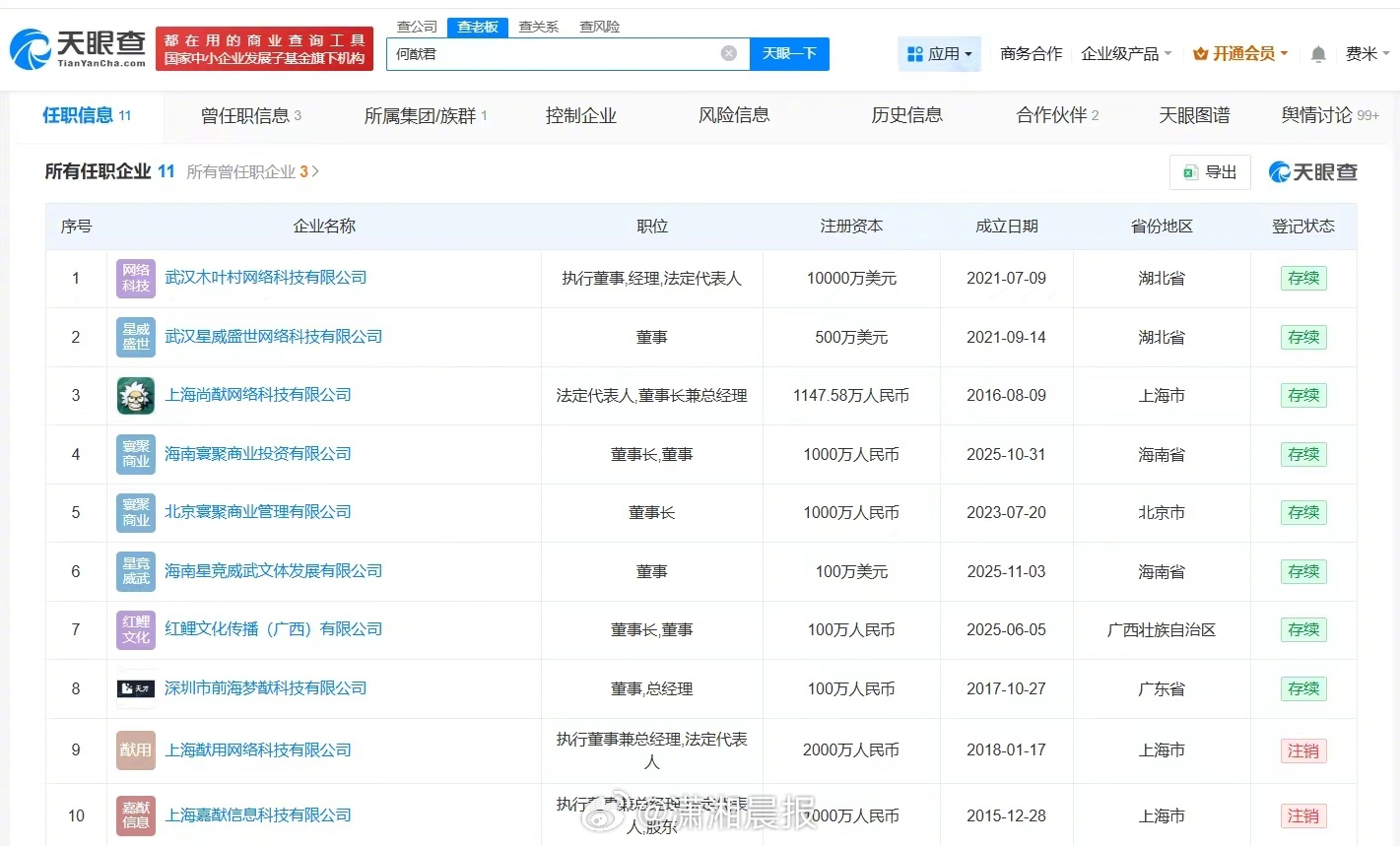Click the 广东省 region cell
This screenshot has height=846, width=1400.
[1162, 689]
